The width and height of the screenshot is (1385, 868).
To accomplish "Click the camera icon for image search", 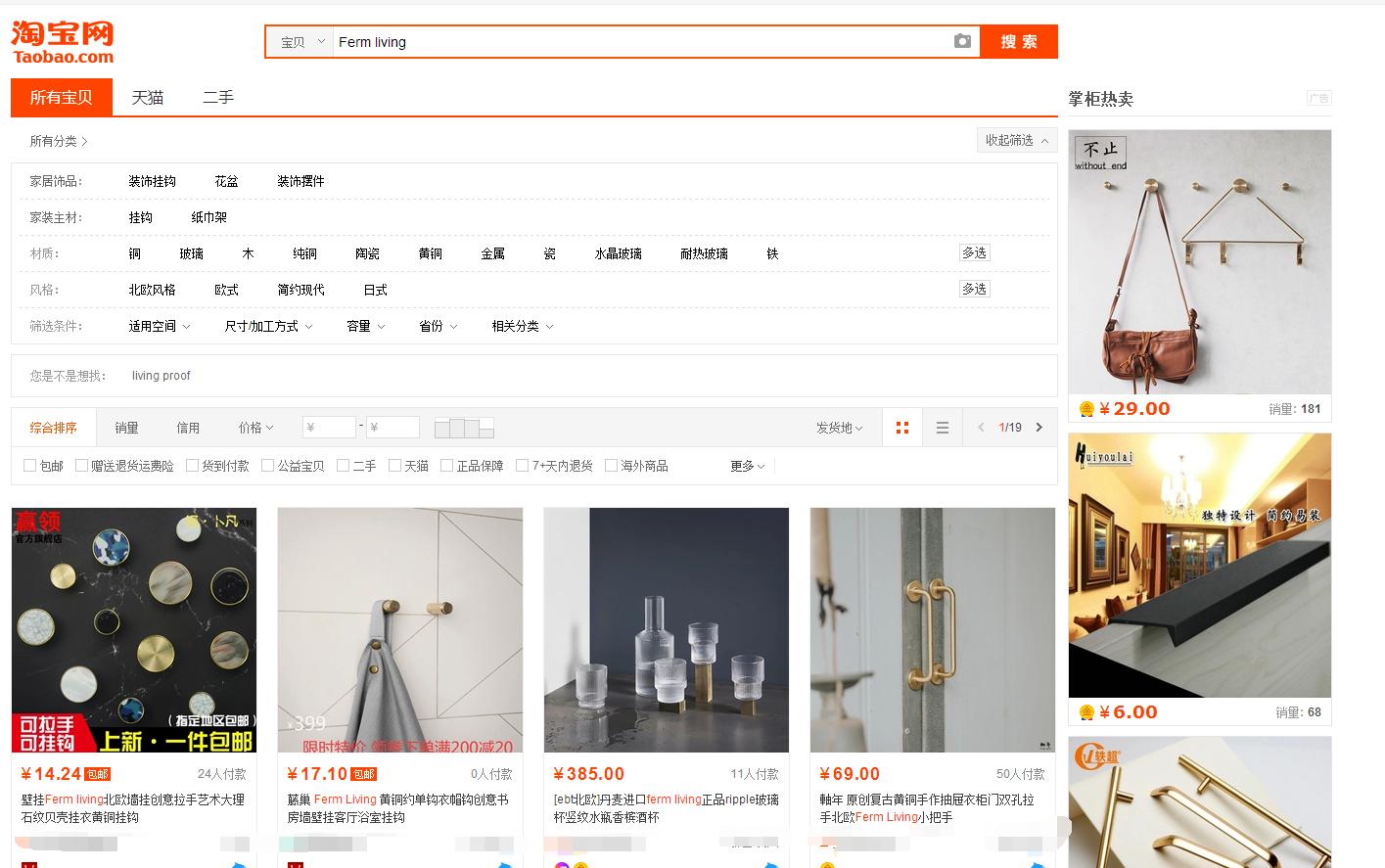I will tap(962, 41).
